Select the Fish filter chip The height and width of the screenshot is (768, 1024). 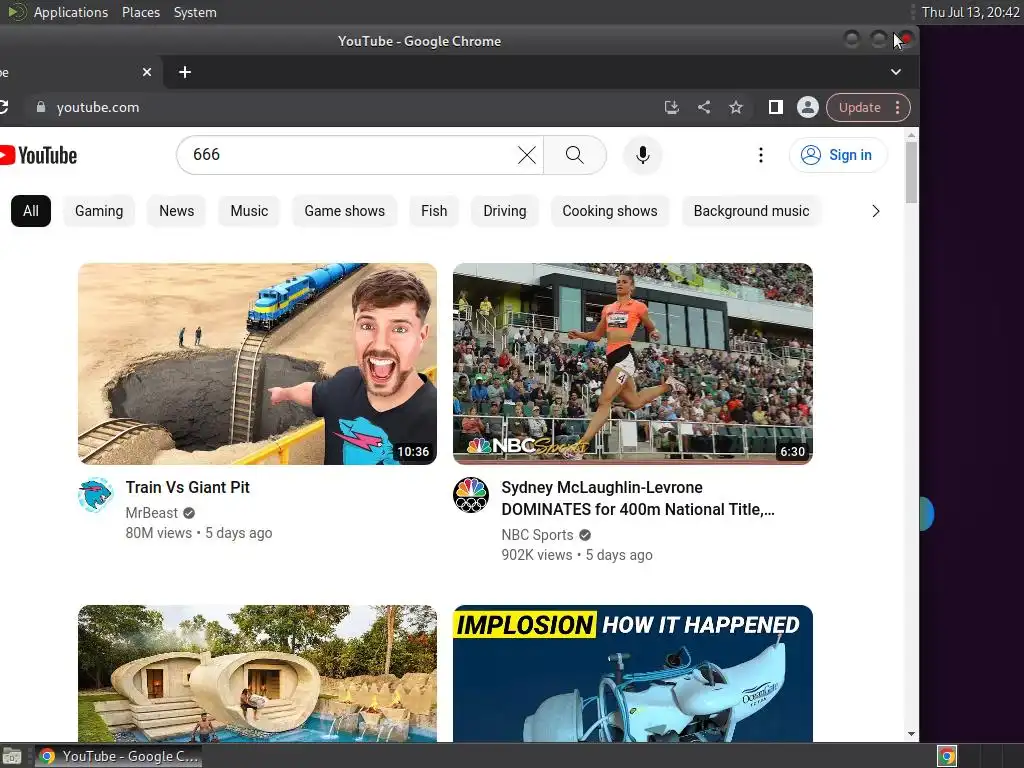coord(434,211)
